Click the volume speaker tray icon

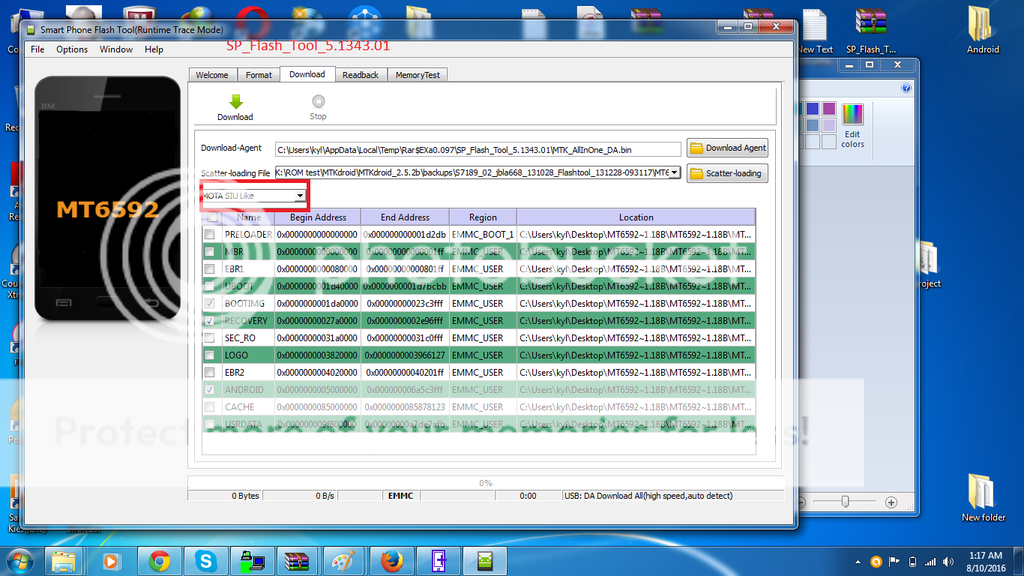(948, 562)
